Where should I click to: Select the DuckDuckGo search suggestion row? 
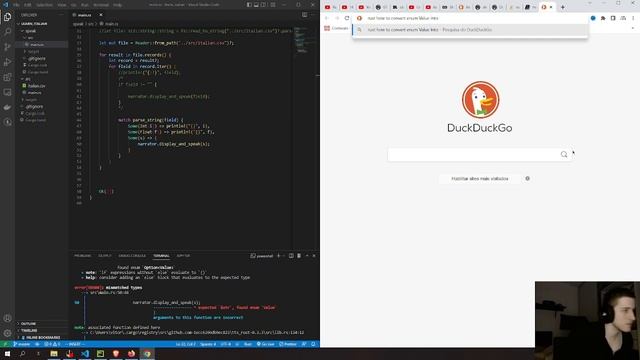470,30
